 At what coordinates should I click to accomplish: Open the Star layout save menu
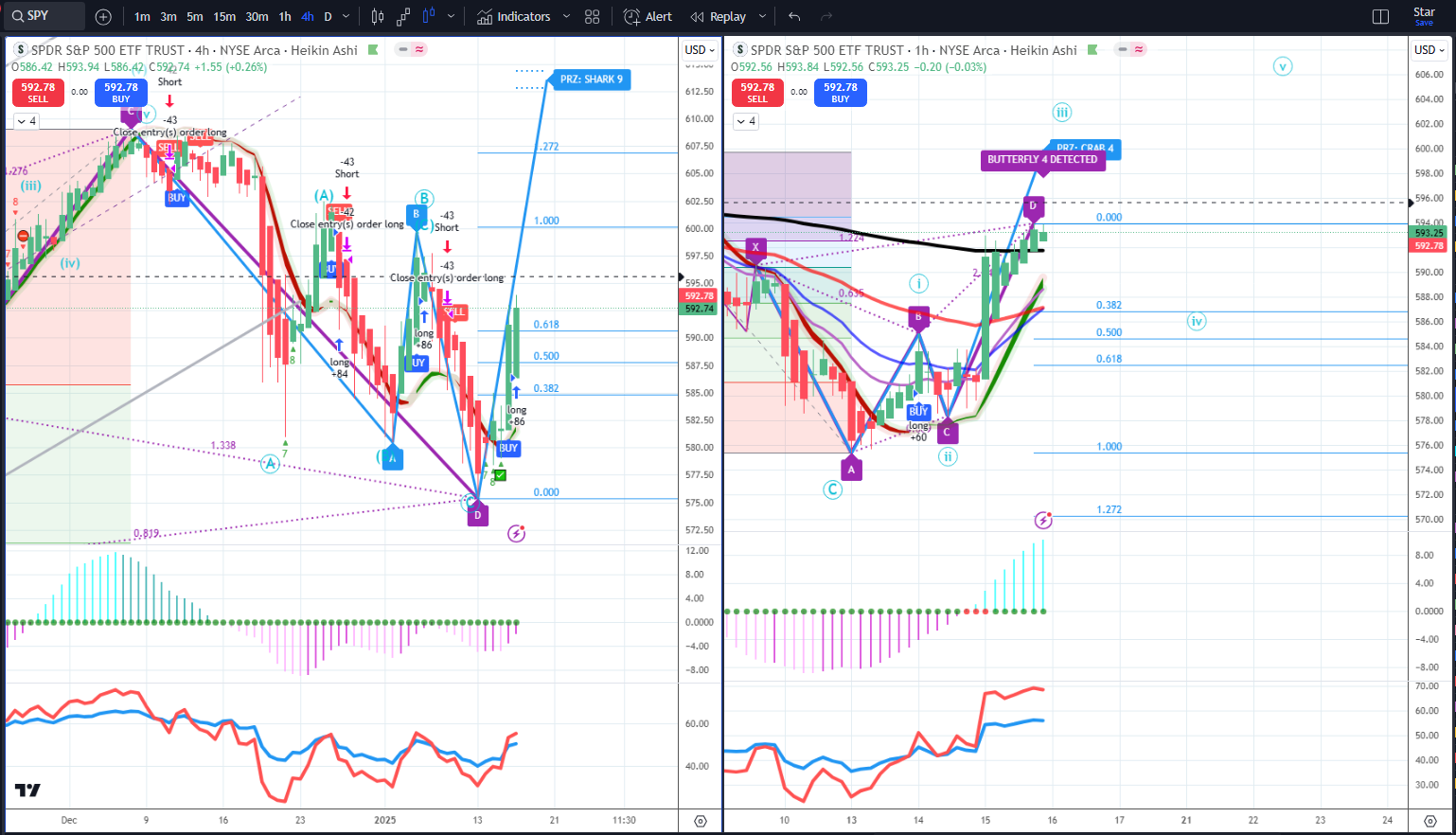[1424, 16]
